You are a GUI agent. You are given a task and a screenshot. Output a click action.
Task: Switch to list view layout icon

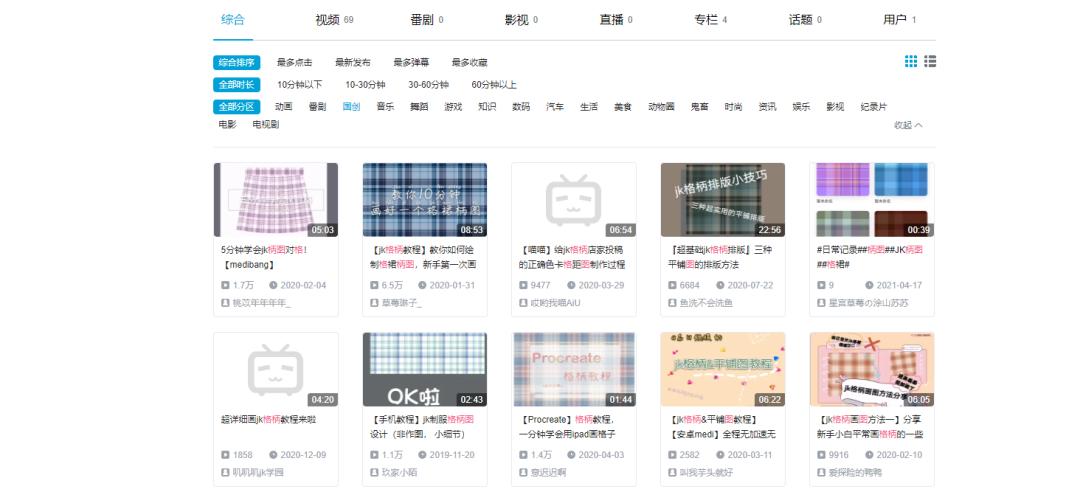(930, 61)
